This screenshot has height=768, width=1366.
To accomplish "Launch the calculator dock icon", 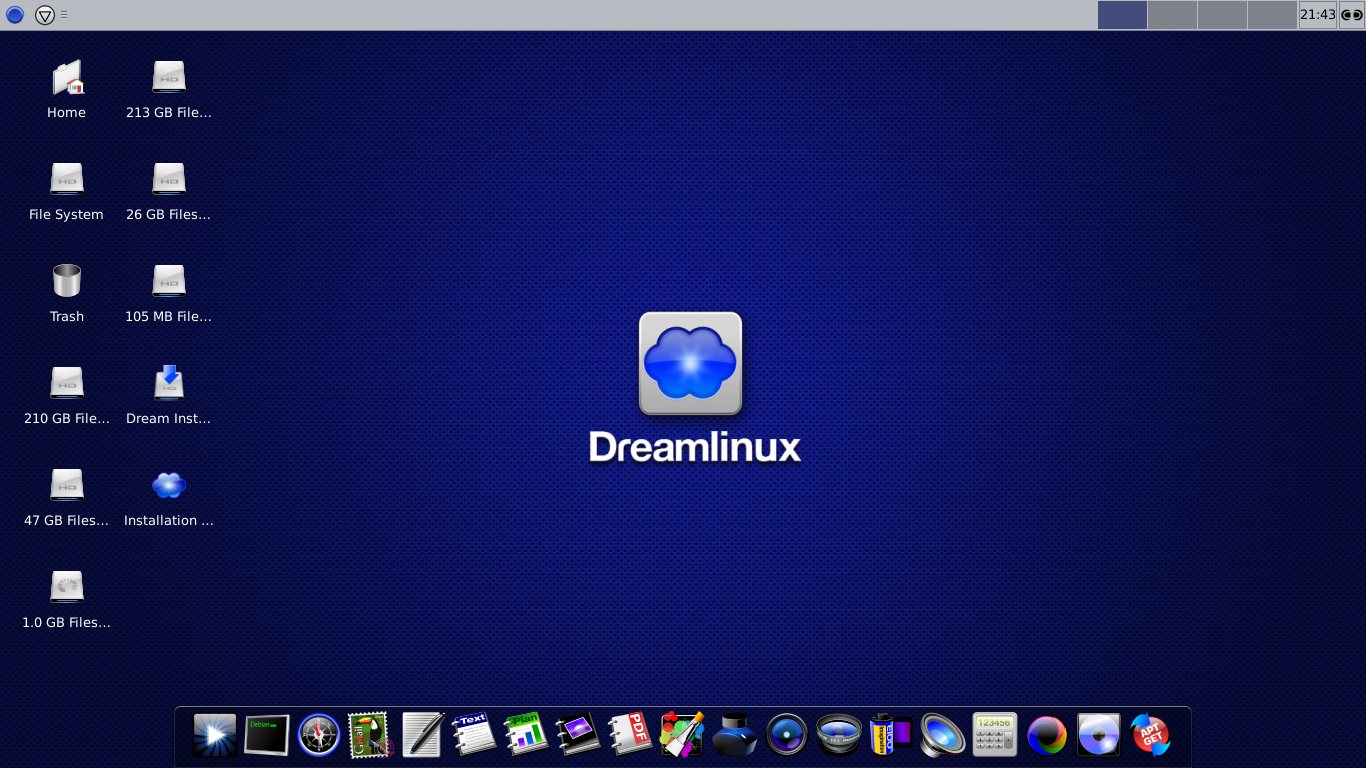I will pos(995,735).
